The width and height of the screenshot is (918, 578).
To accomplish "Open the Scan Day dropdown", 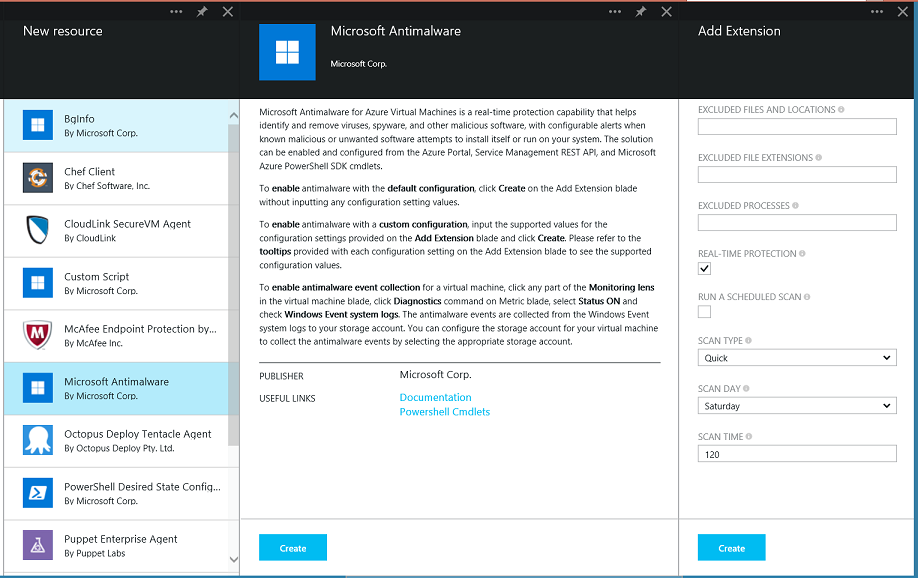I will (x=796, y=406).
